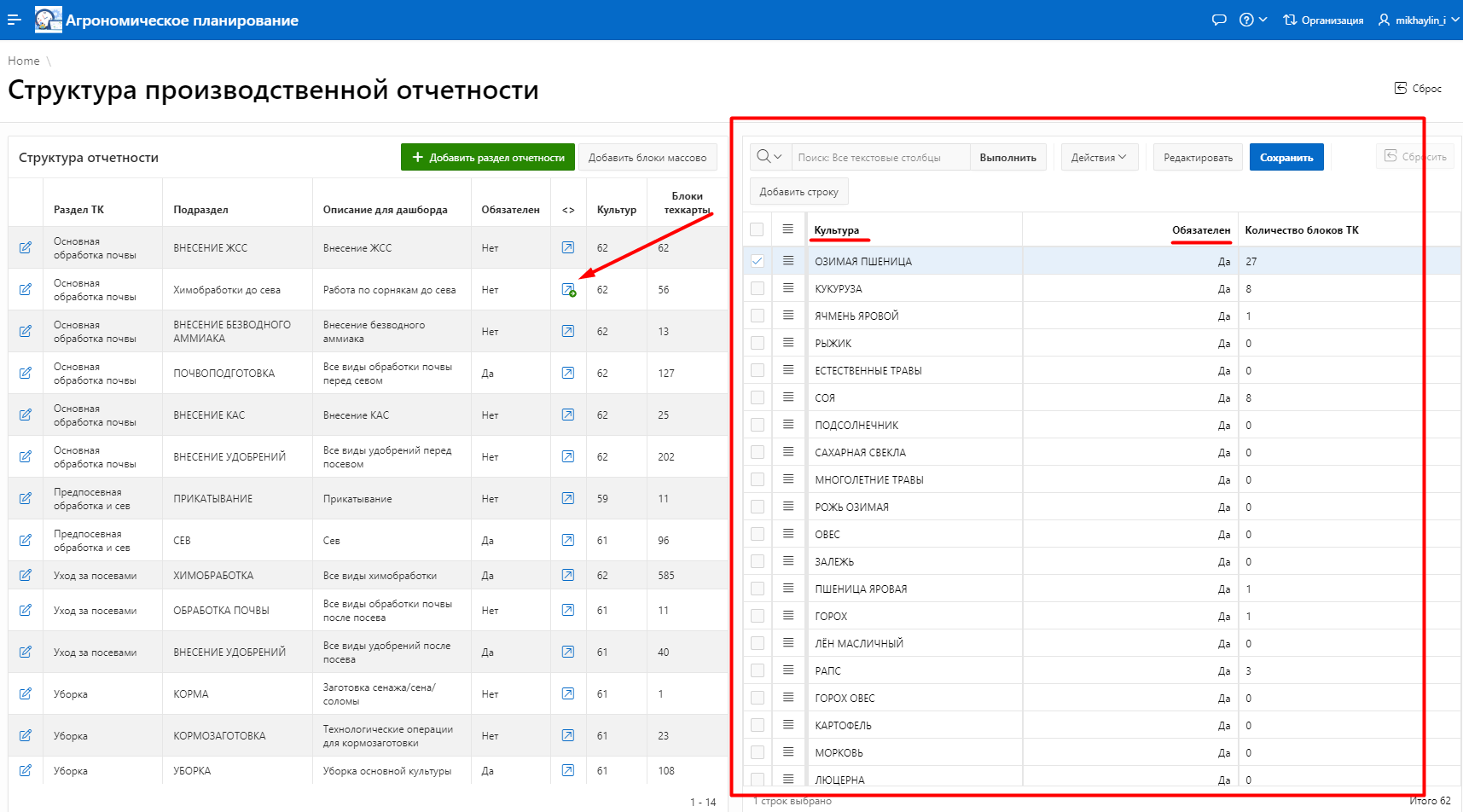The image size is (1463, 812).
Task: Focus the text columns search field
Action: tap(880, 157)
